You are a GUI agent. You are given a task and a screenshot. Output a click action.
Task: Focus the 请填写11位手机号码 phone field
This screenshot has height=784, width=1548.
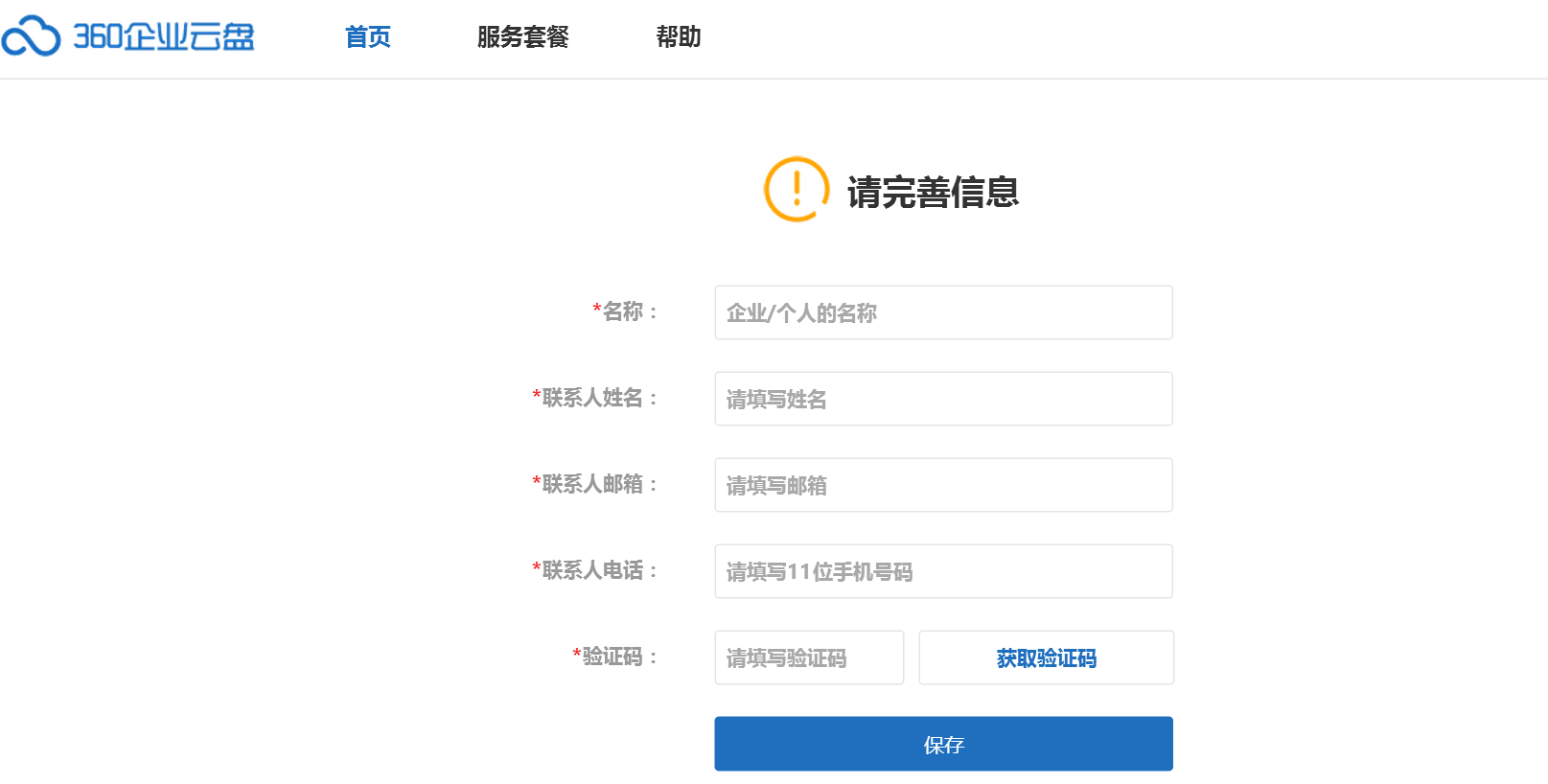(x=943, y=571)
